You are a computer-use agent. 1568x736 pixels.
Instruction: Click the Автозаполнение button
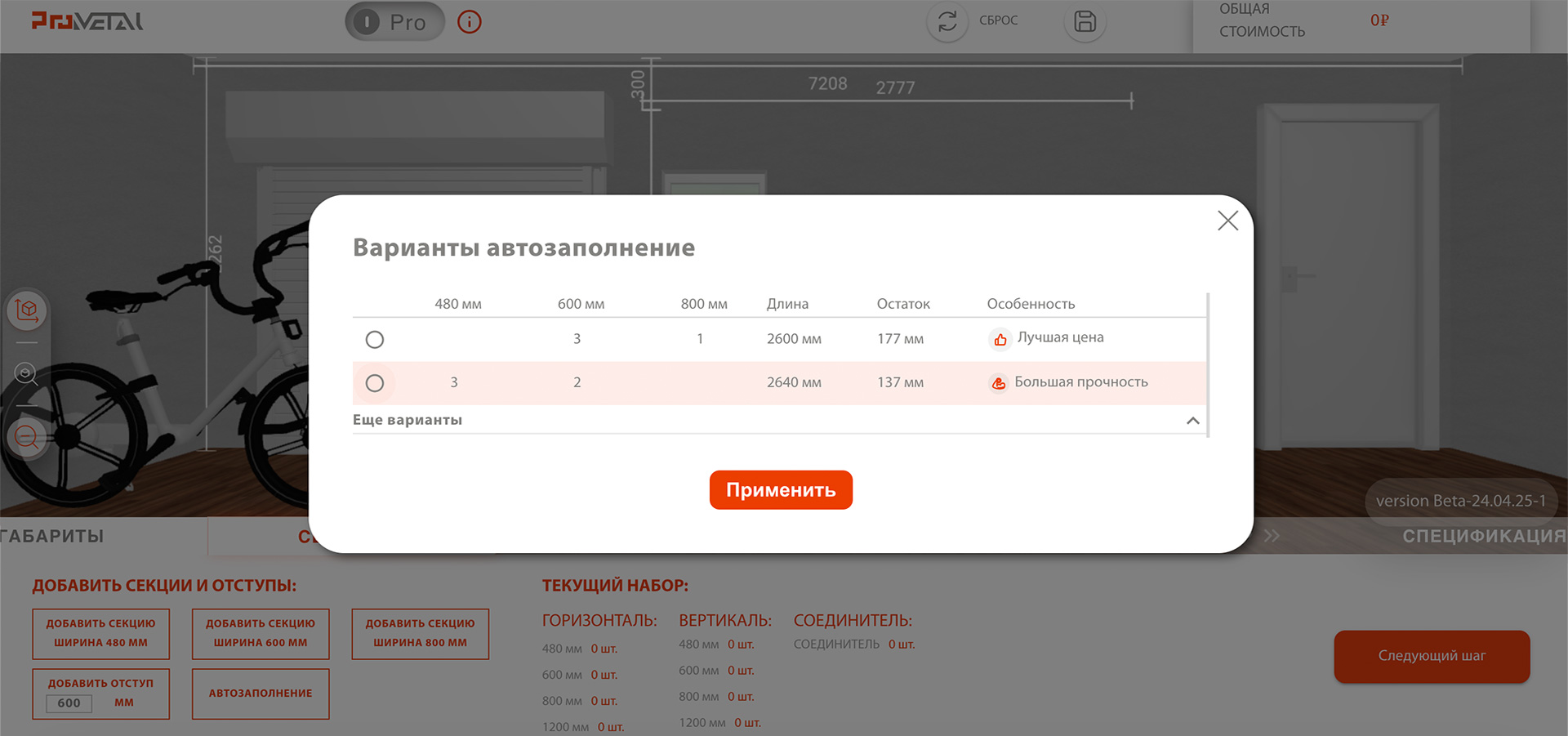click(261, 694)
